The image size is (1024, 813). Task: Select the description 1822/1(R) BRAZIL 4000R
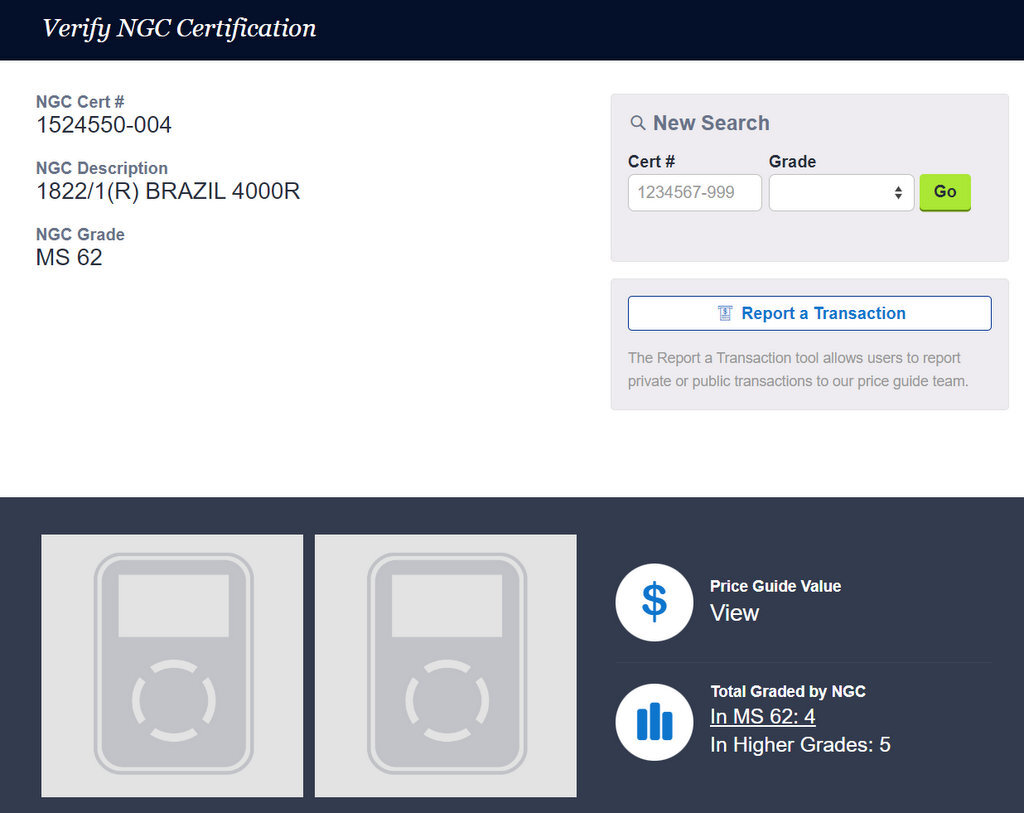(168, 191)
